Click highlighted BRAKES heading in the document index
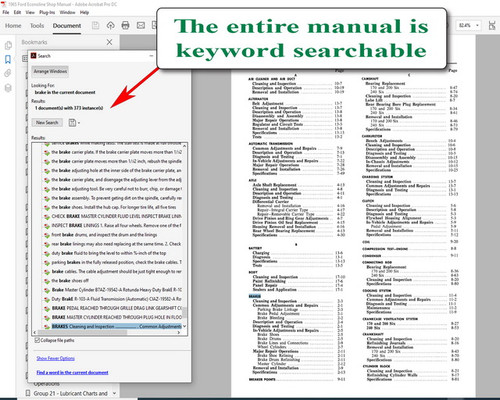This screenshot has width=500, height=400. point(255,296)
